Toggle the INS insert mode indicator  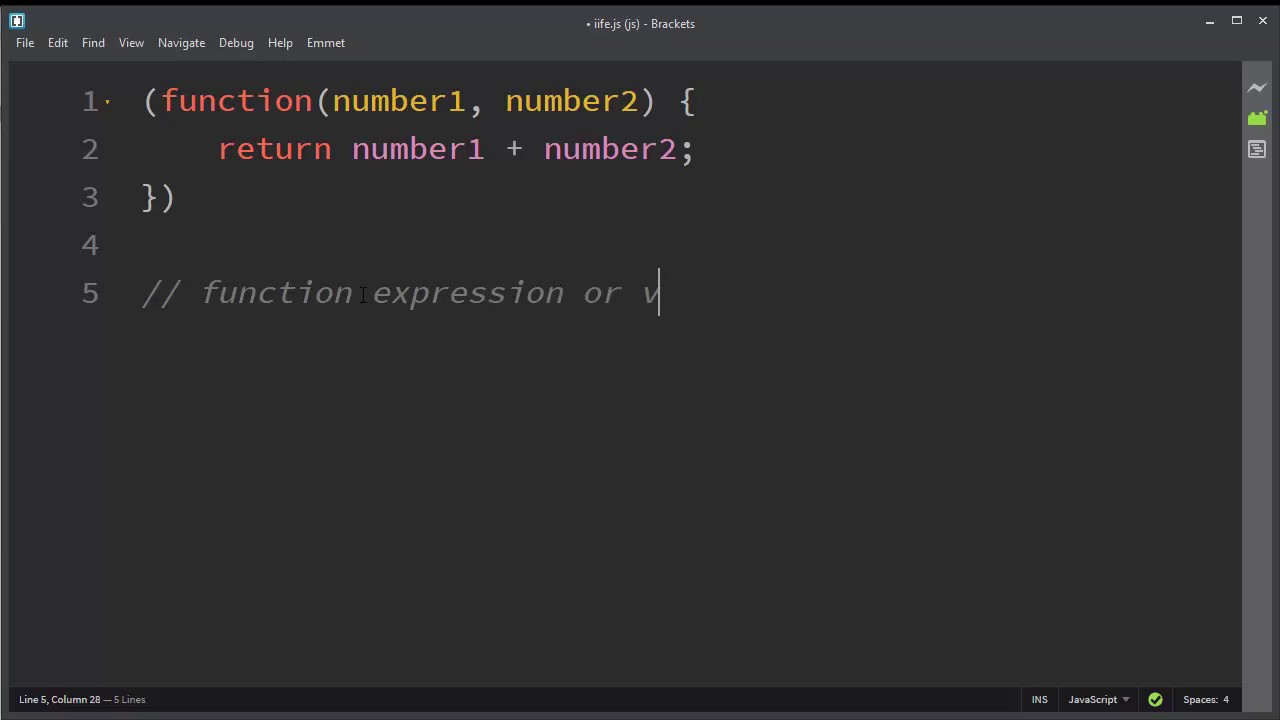(x=1040, y=700)
